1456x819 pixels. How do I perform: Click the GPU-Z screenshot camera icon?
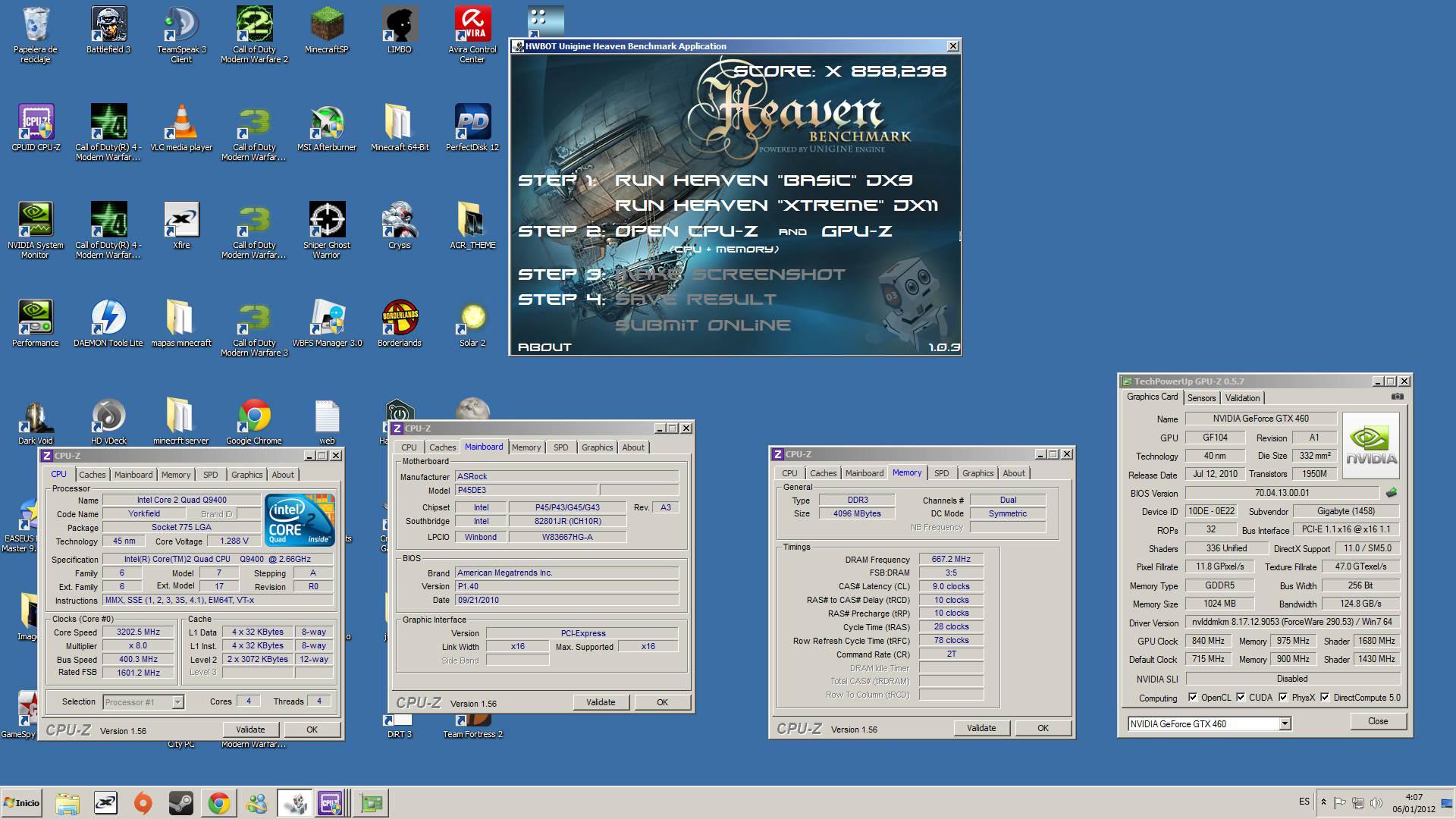[1397, 397]
